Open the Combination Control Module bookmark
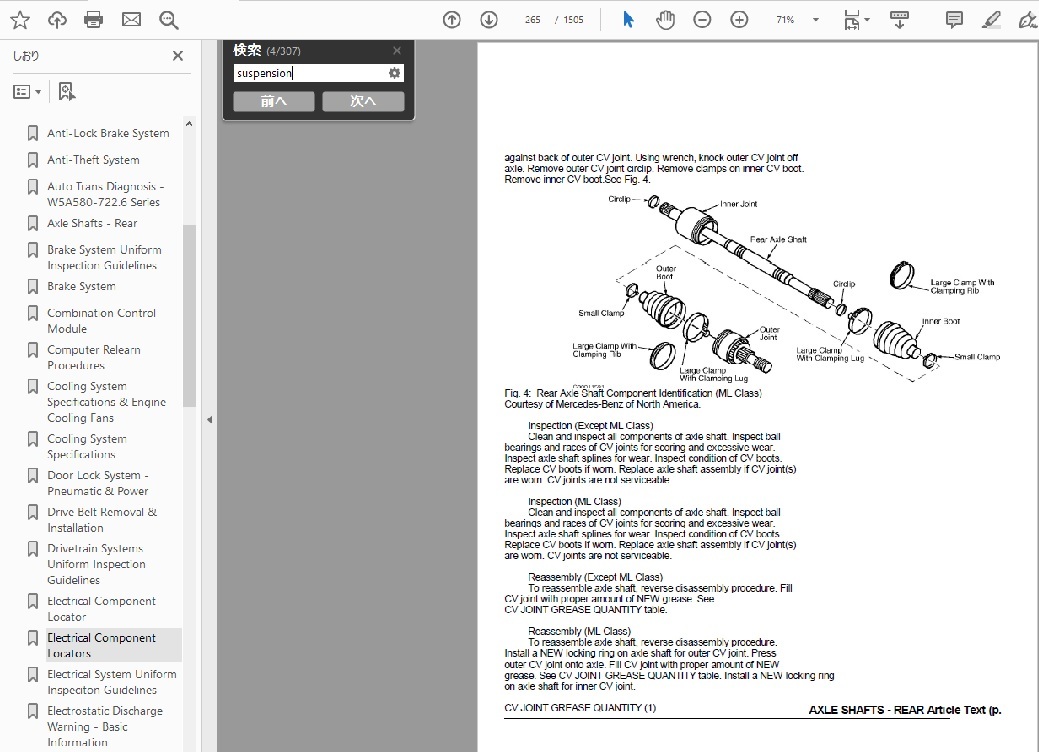 click(x=101, y=321)
